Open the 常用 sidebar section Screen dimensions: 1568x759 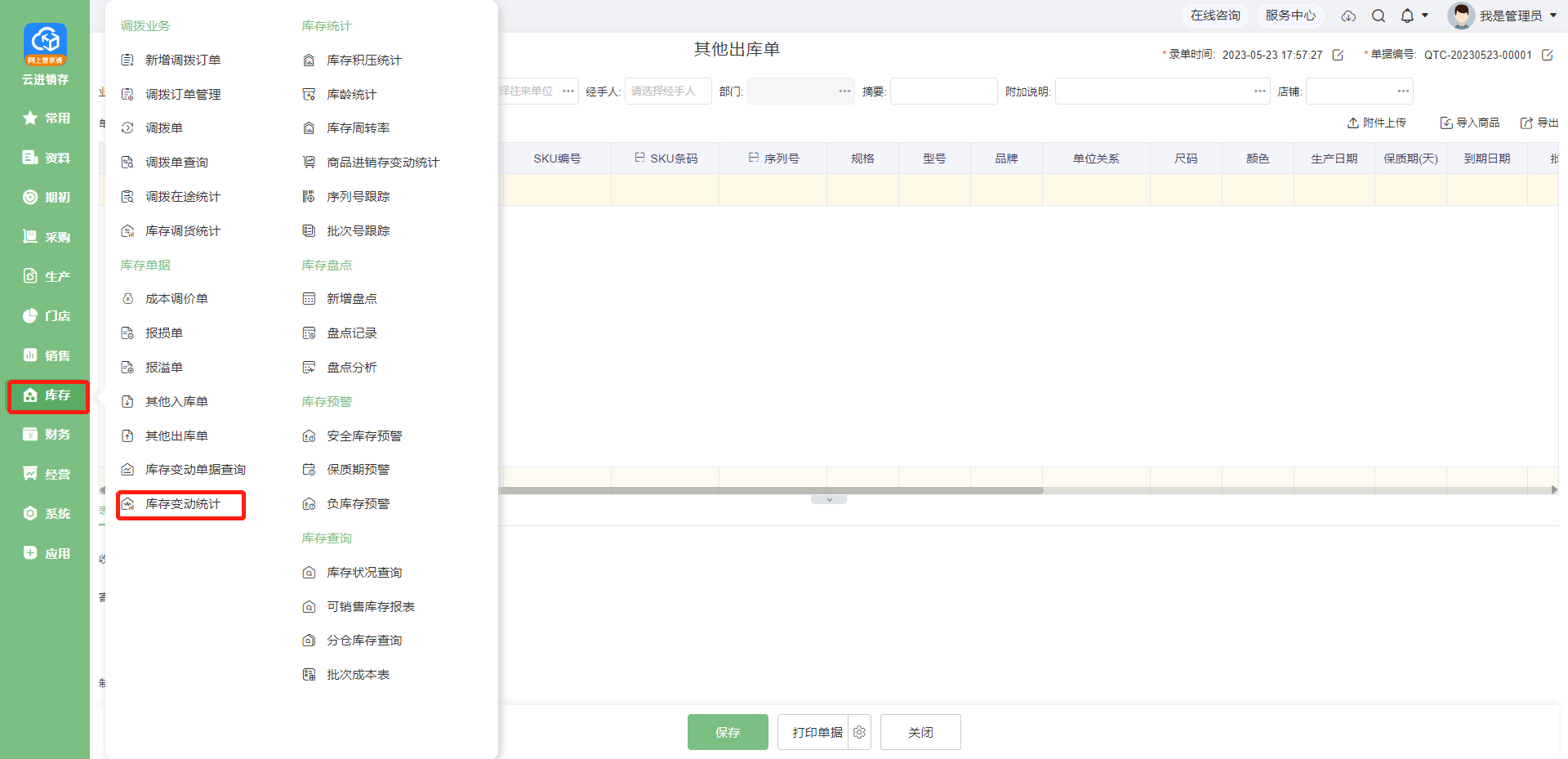coord(46,118)
